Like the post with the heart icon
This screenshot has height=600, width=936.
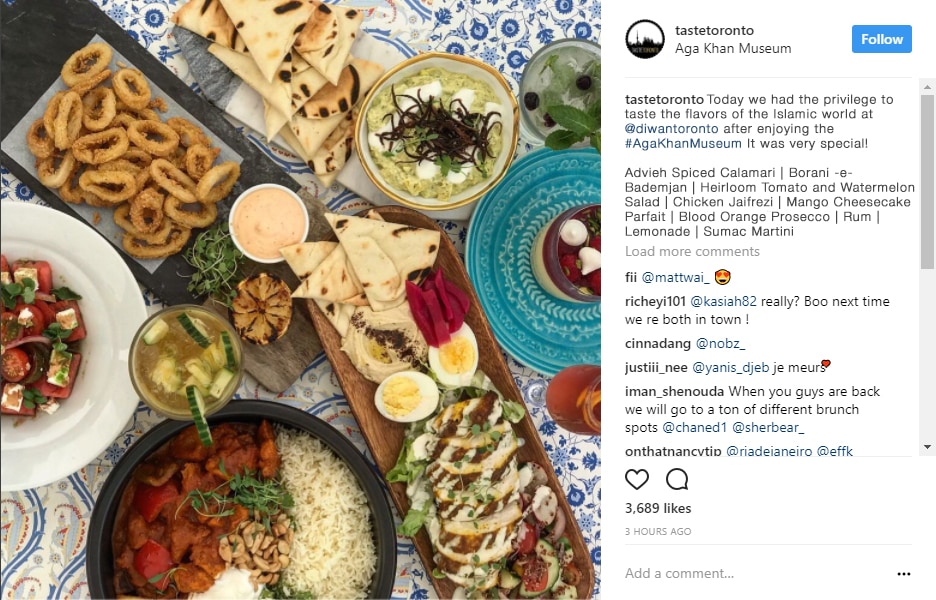(636, 479)
